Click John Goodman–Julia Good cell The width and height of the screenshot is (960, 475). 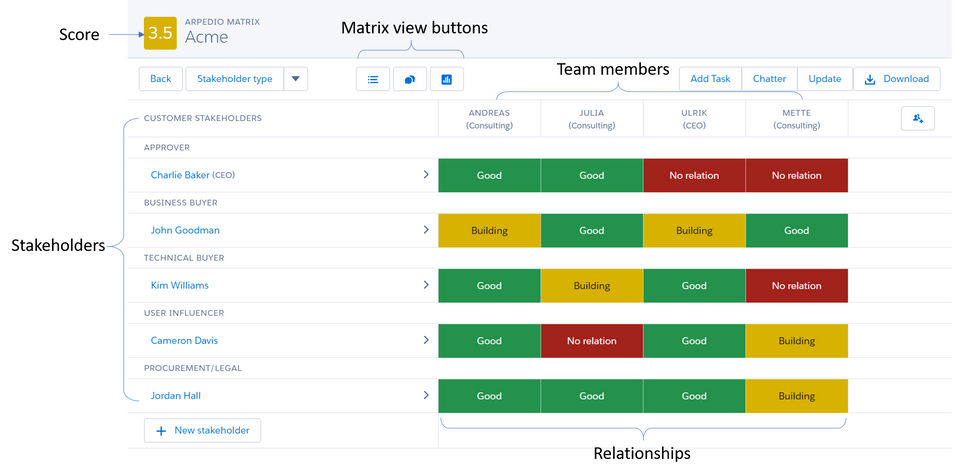pyautogui.click(x=591, y=230)
